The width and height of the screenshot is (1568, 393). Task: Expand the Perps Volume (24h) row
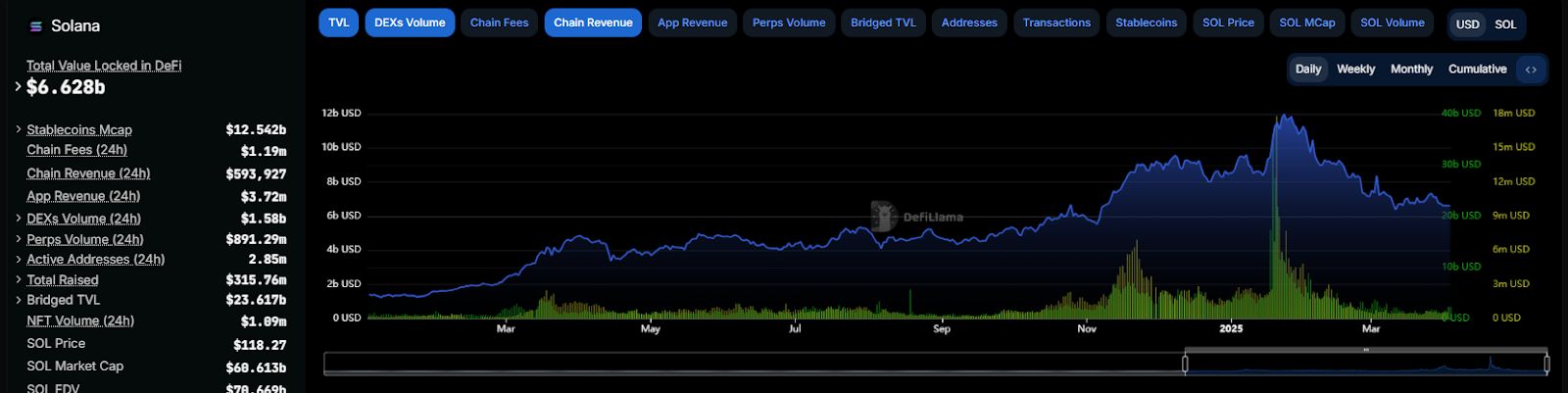[18, 239]
